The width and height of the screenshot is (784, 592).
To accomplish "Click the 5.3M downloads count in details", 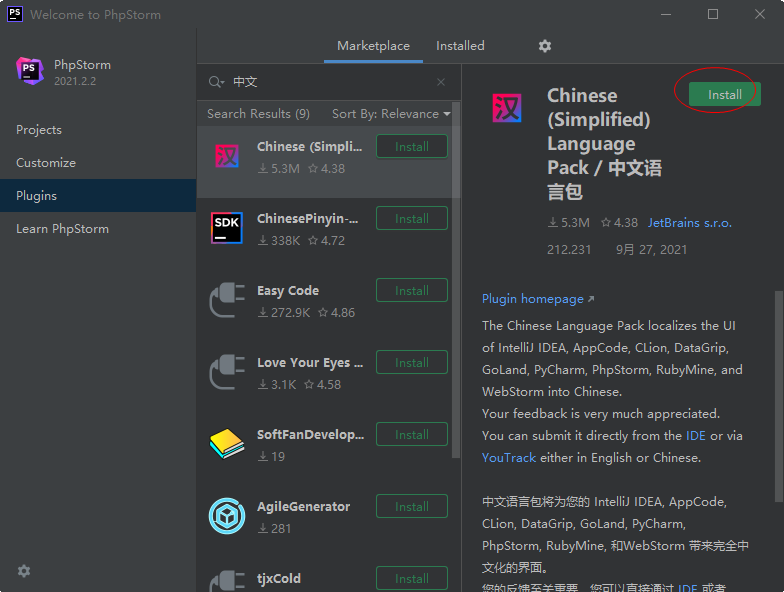I will pyautogui.click(x=569, y=223).
